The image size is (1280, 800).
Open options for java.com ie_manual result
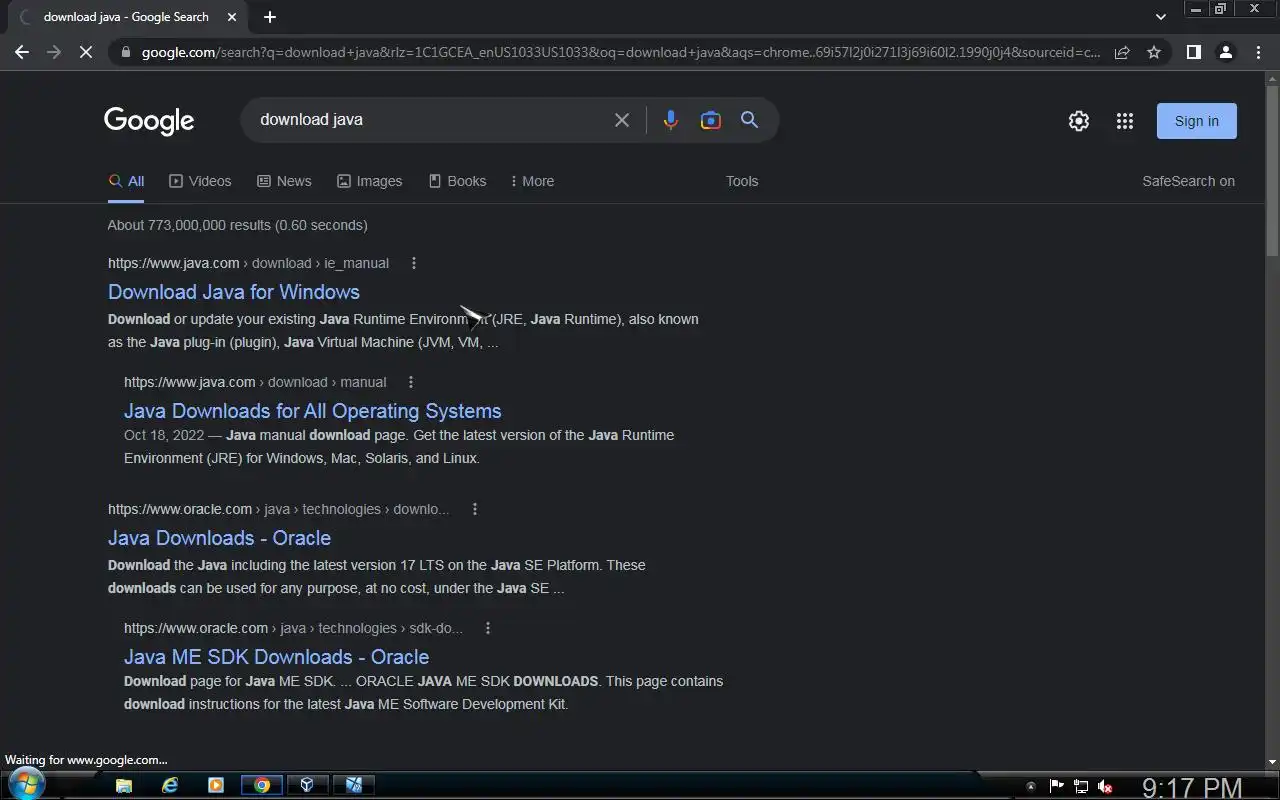tap(413, 263)
